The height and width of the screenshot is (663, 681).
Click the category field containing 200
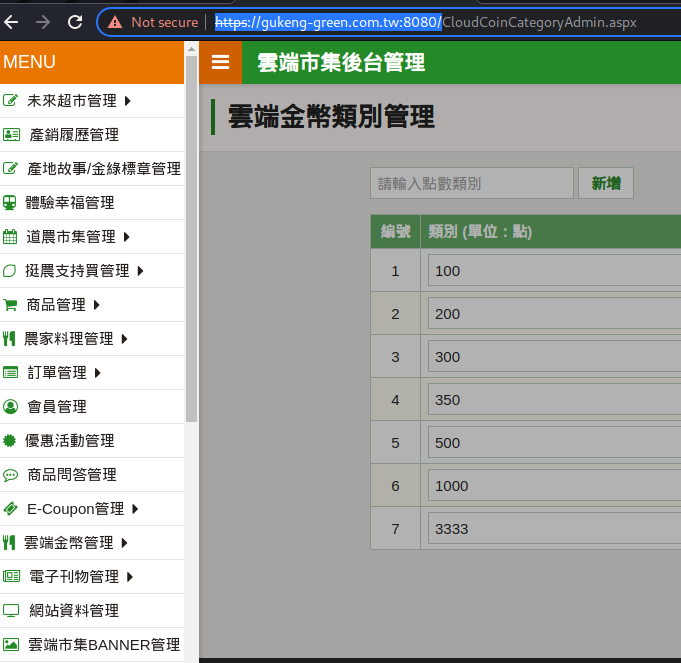pyautogui.click(x=555, y=313)
